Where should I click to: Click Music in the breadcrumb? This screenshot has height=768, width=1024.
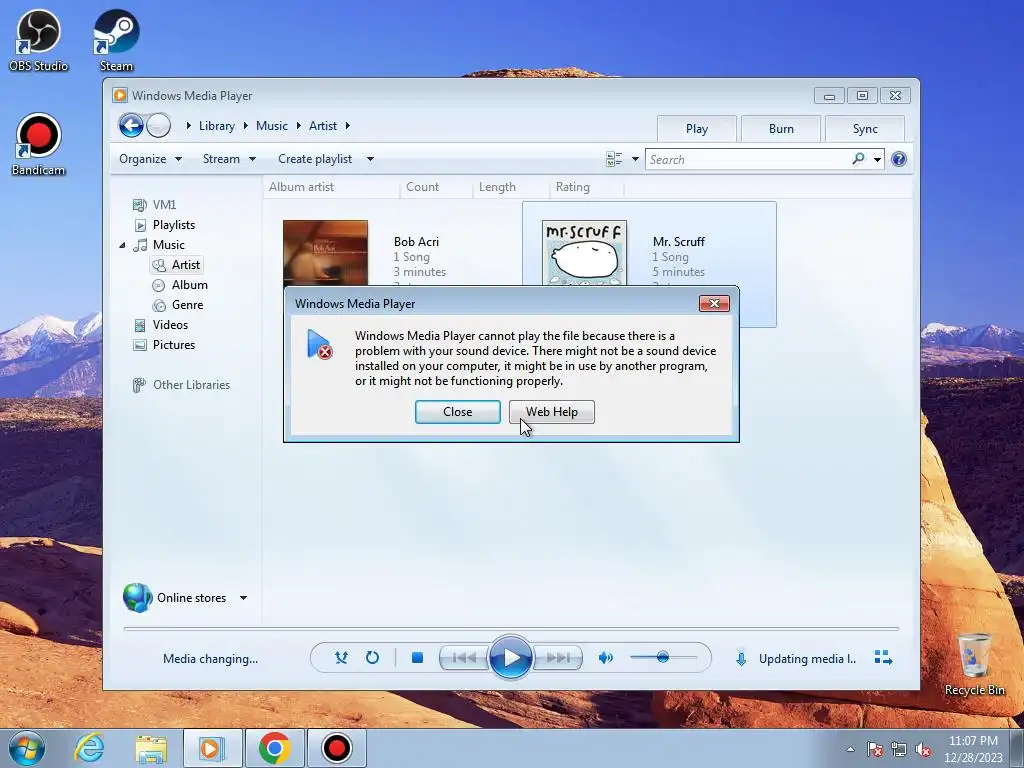[x=272, y=125]
